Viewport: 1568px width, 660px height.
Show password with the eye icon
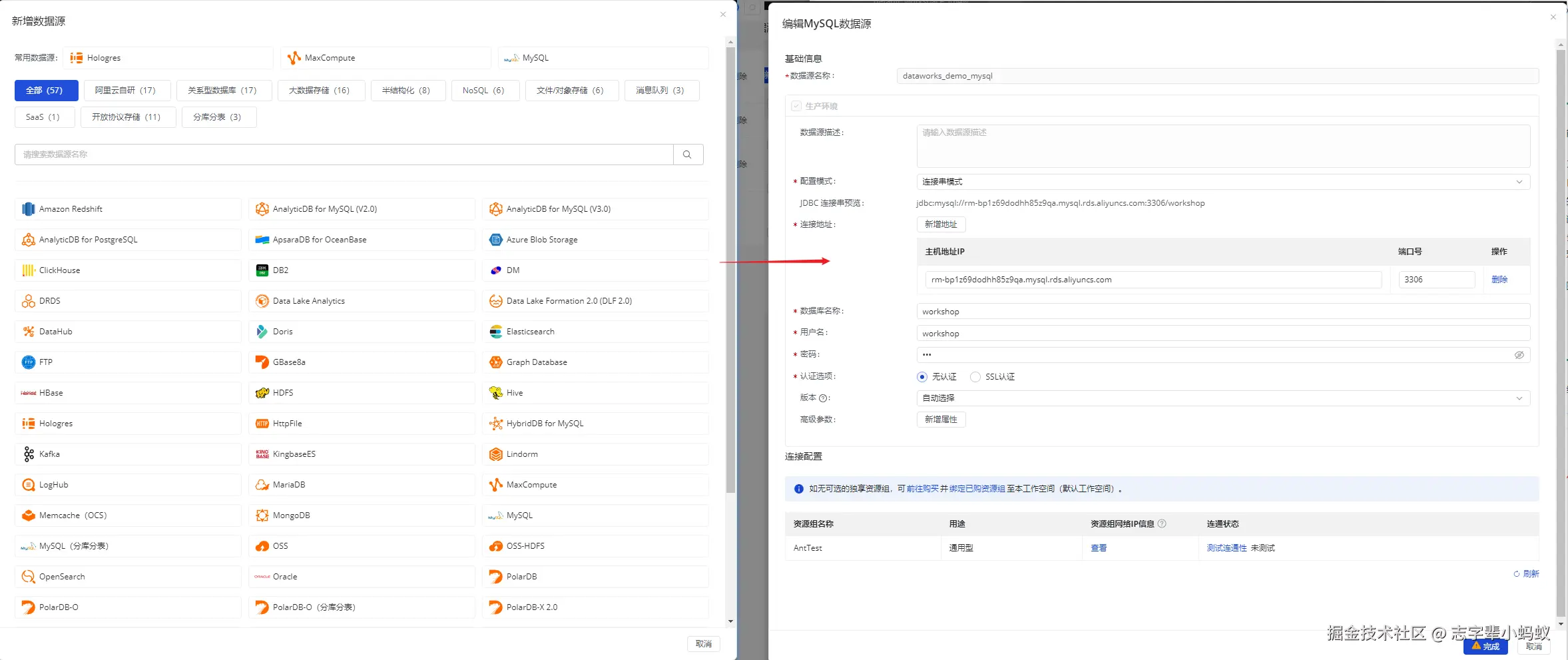point(1519,355)
